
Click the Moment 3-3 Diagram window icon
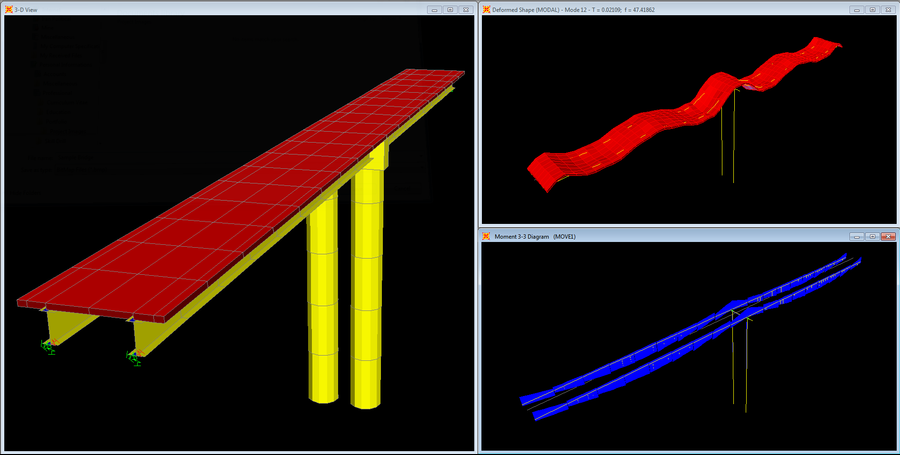[486, 237]
